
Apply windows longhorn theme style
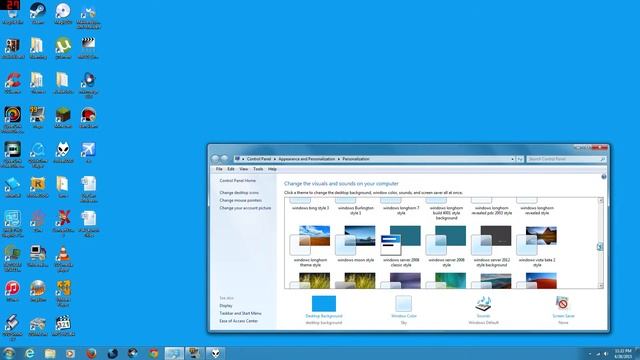coord(310,246)
